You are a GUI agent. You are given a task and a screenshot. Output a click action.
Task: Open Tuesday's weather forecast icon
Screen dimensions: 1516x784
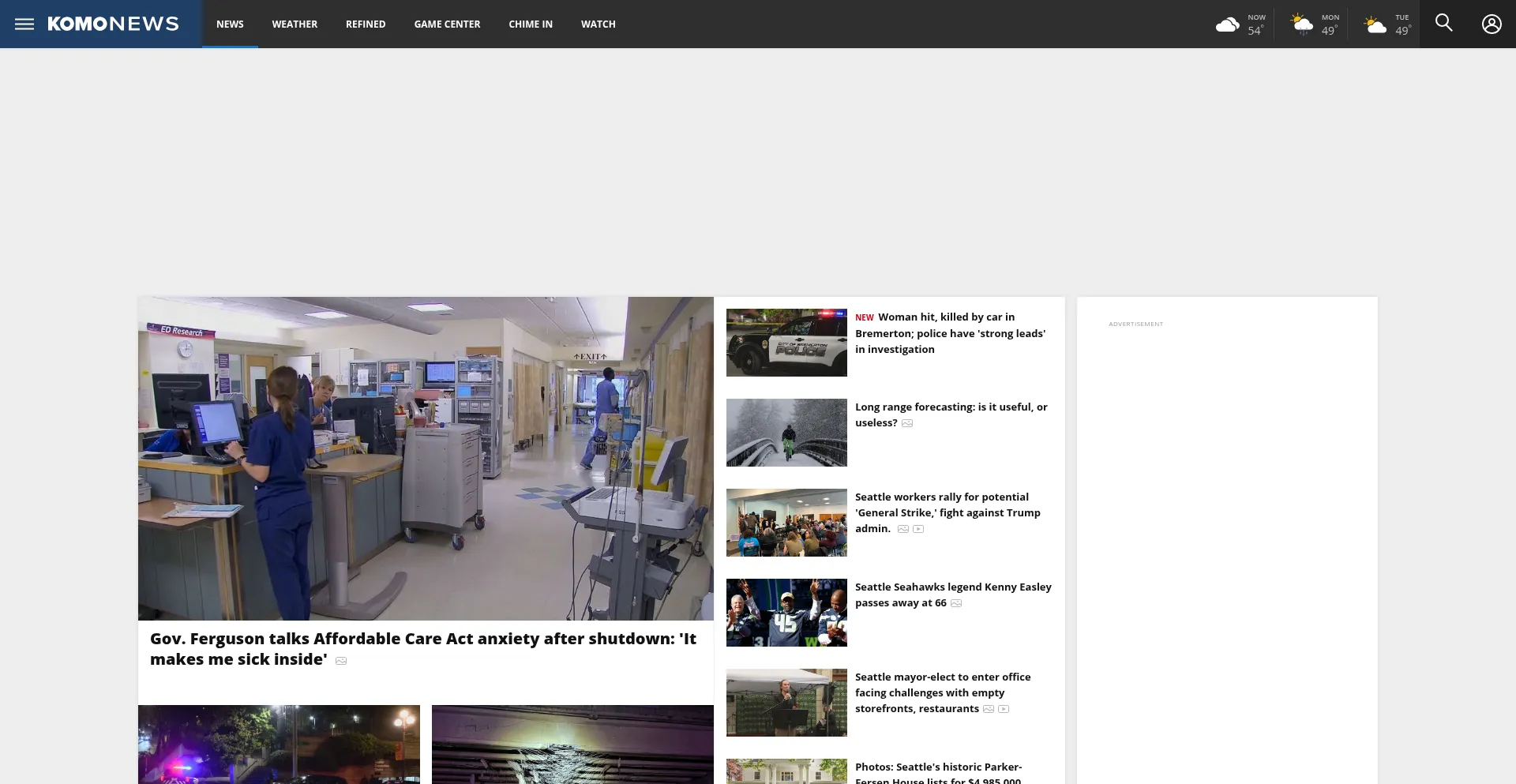[x=1375, y=24]
